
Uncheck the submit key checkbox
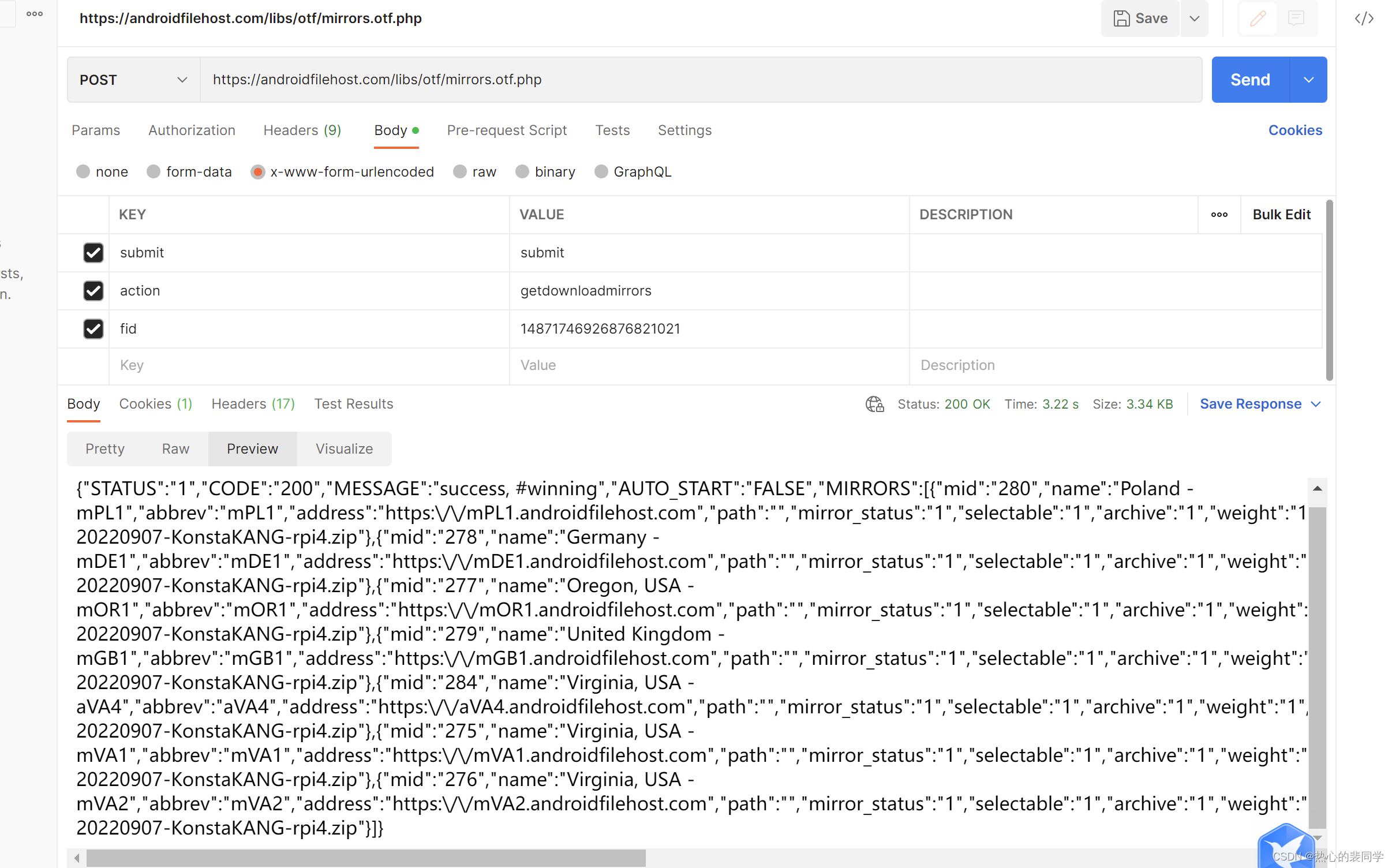tap(93, 253)
